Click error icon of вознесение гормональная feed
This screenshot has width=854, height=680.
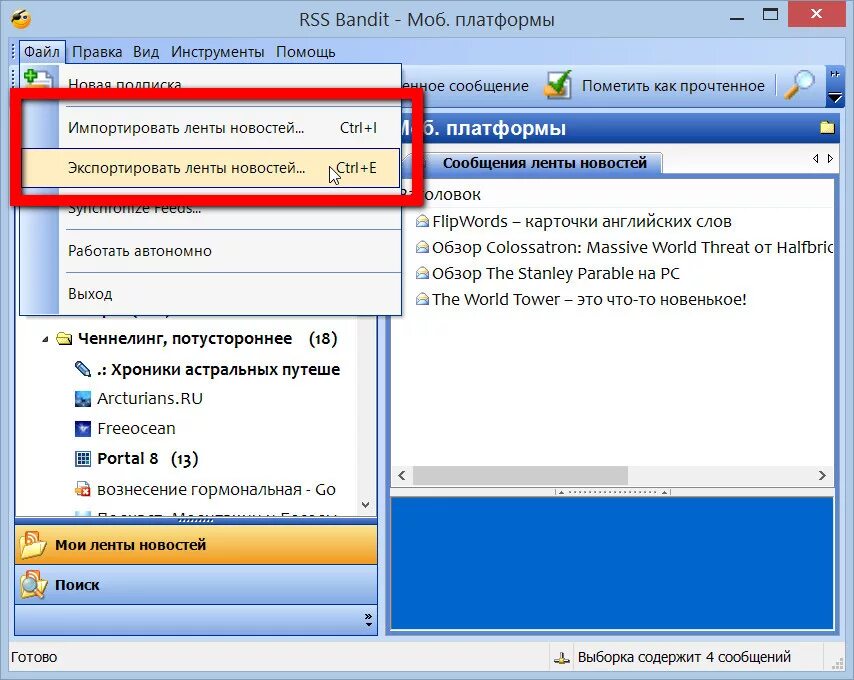point(83,489)
